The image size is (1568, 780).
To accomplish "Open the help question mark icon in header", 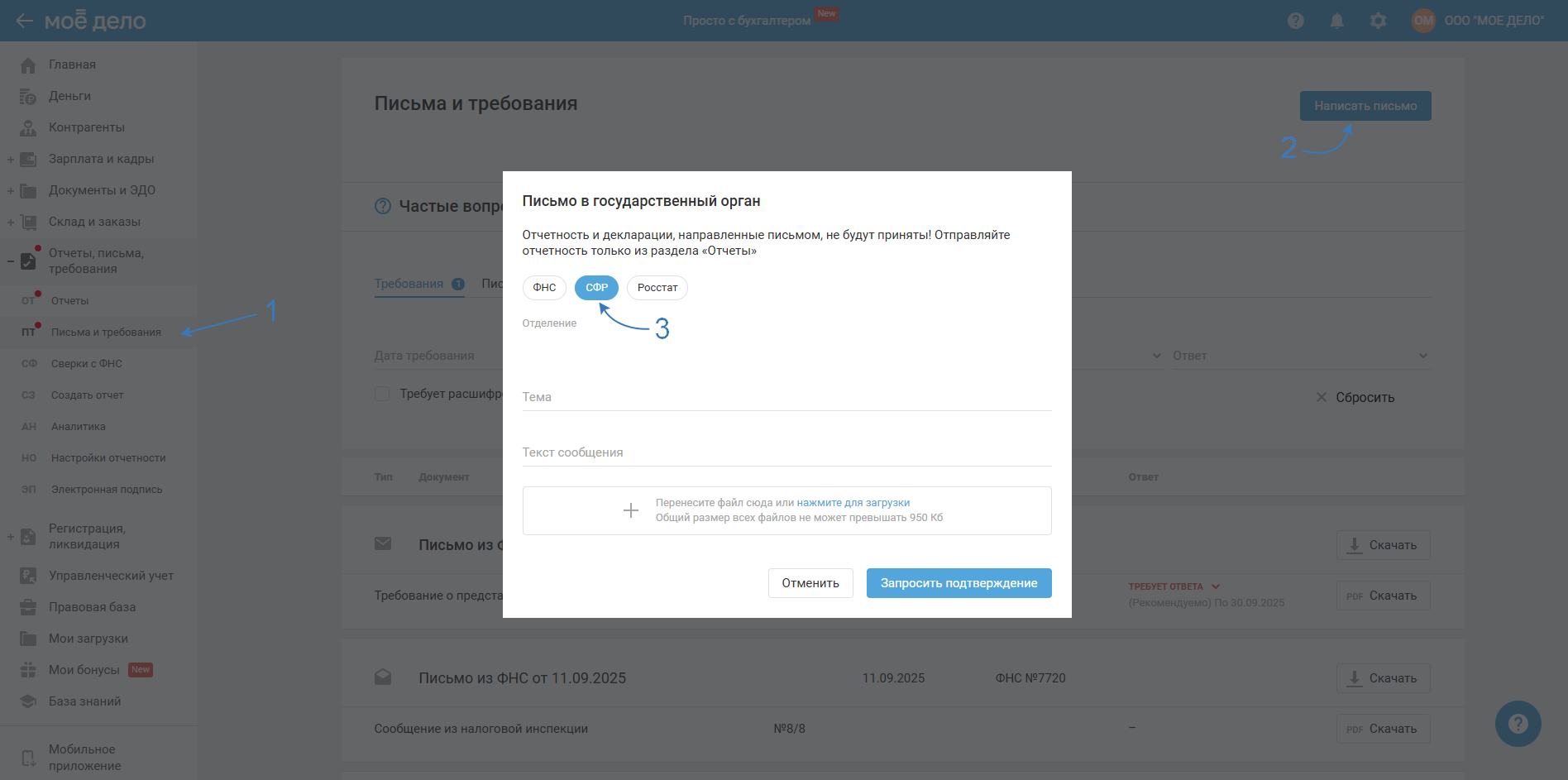I will click(1295, 21).
